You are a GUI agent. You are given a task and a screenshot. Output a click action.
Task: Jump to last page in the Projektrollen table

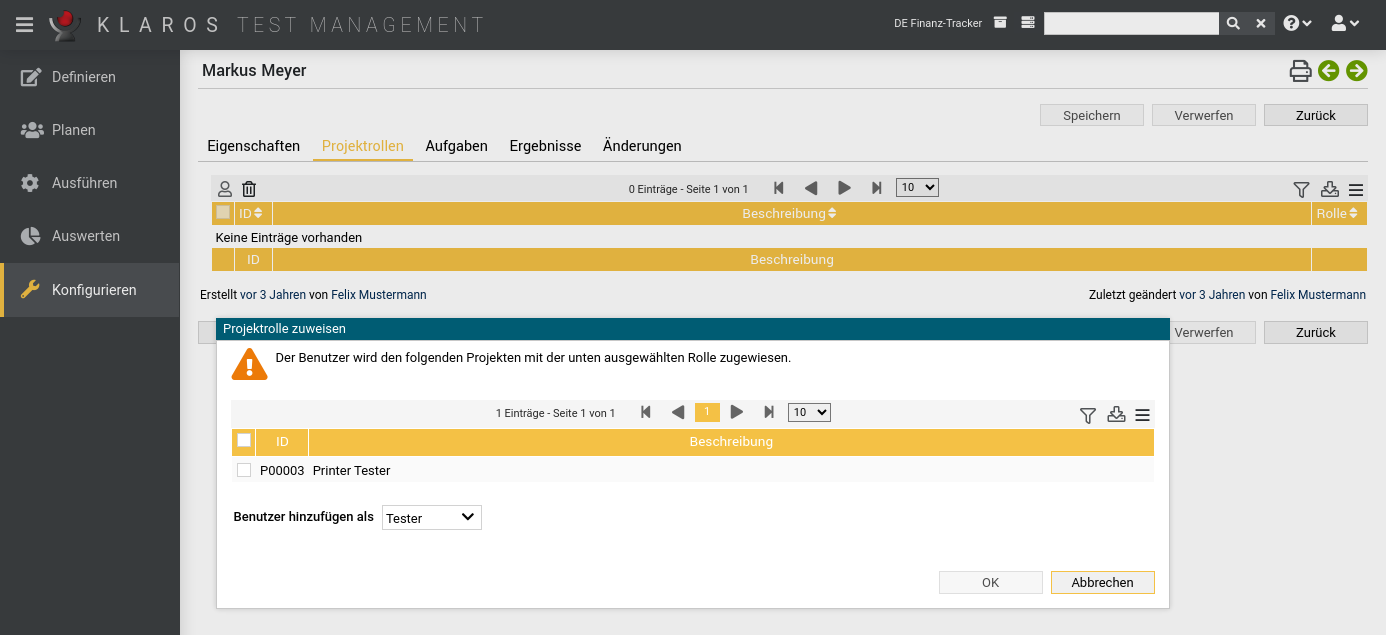[x=877, y=188]
